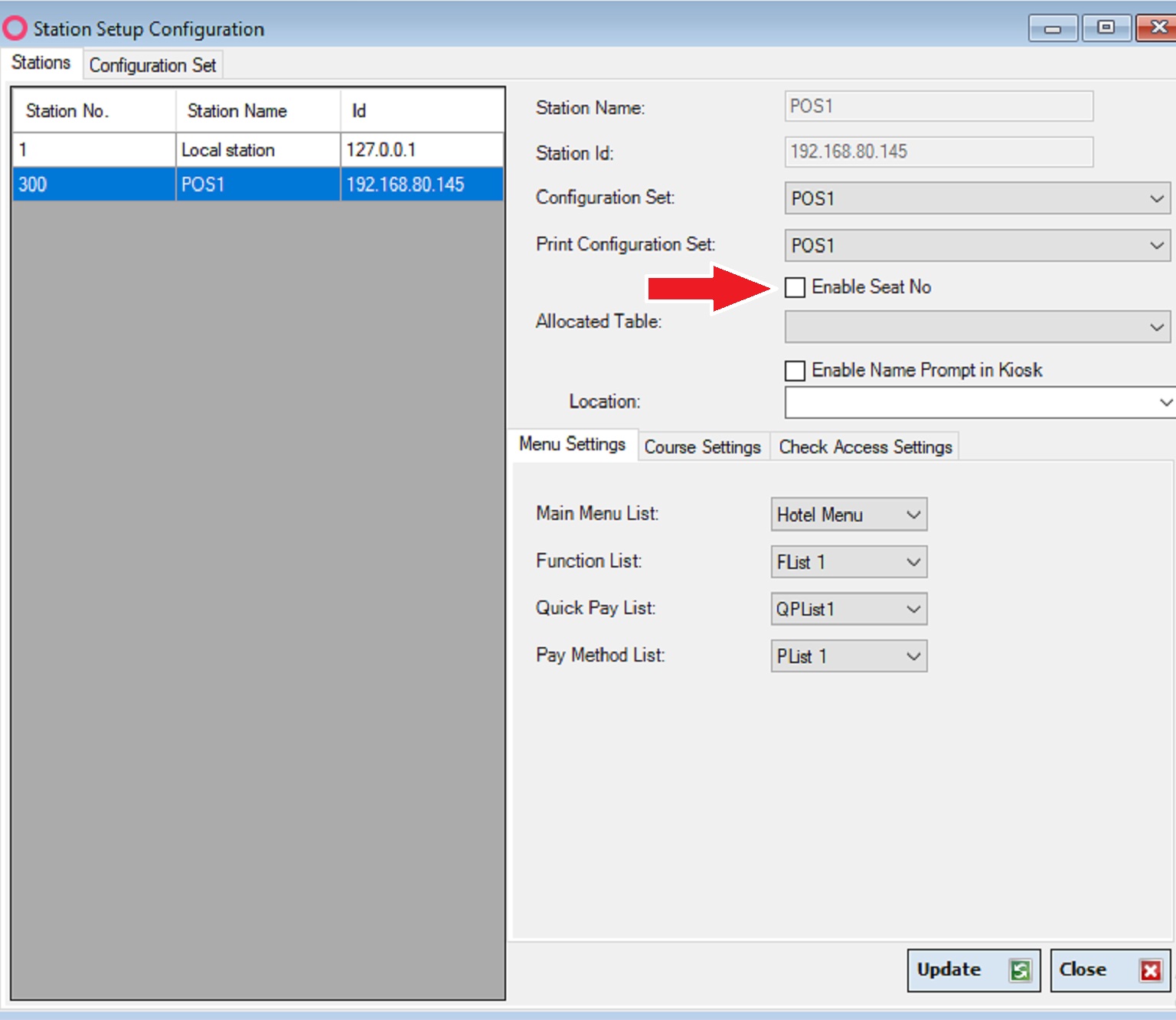1176x1020 pixels.
Task: Click the green Update button icon
Action: point(1020,970)
